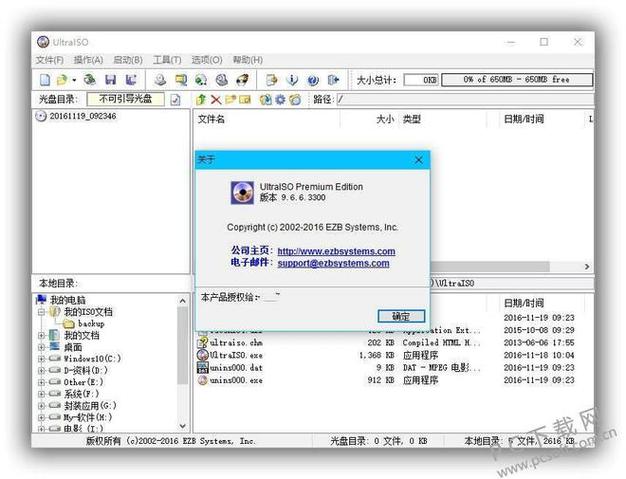Click the New image file icon

pos(45,80)
